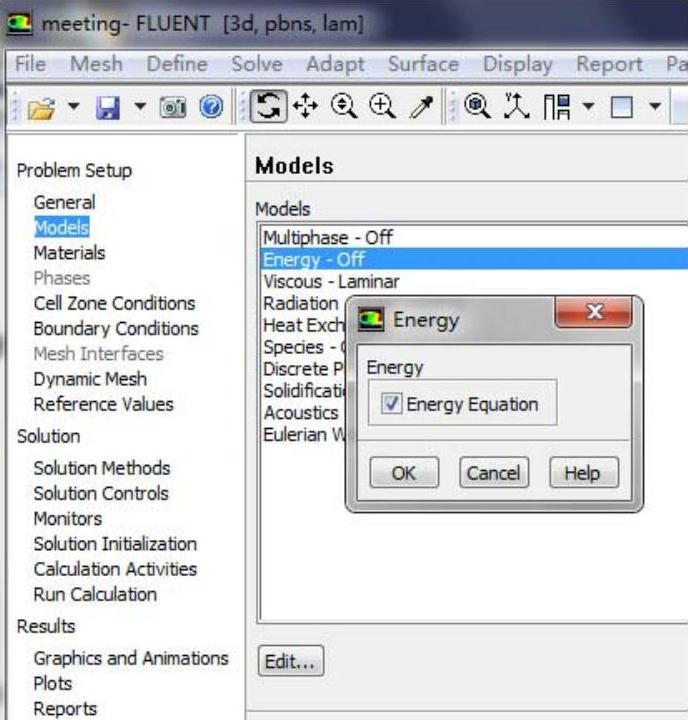
Task: Click Help in the Energy dialog
Action: (584, 472)
